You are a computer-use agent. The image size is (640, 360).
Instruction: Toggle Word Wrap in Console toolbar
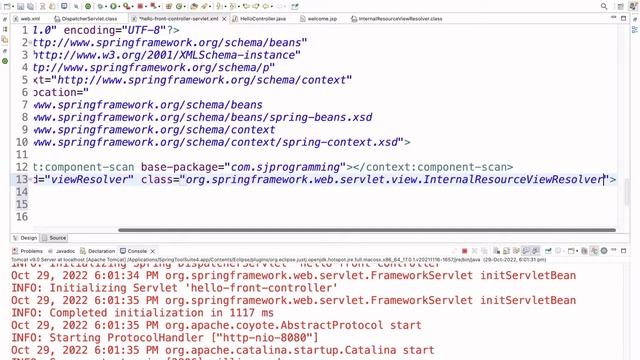[516, 251]
